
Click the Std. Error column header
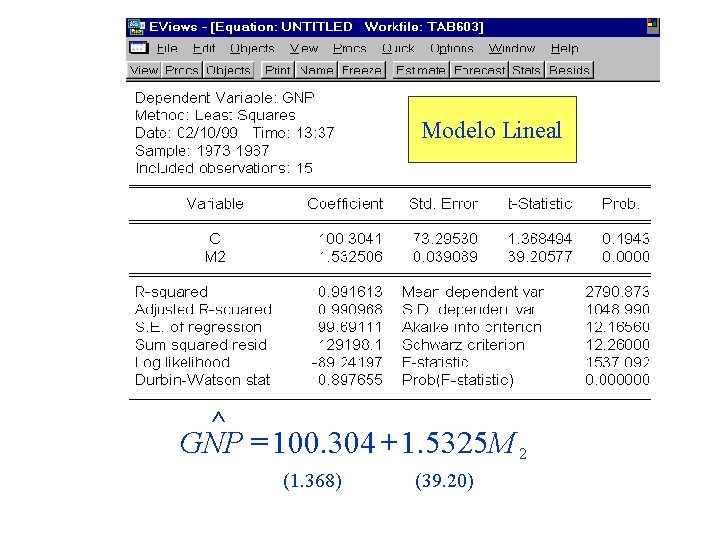coord(443,203)
